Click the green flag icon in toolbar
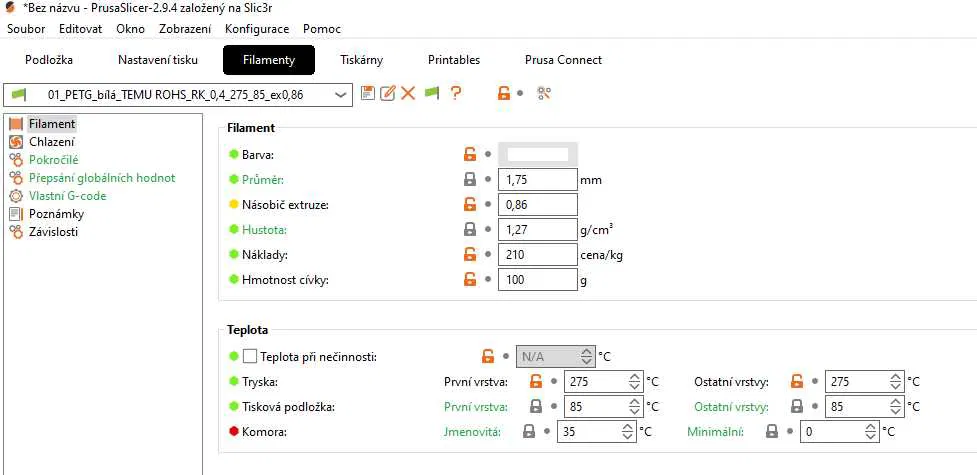 (x=432, y=93)
